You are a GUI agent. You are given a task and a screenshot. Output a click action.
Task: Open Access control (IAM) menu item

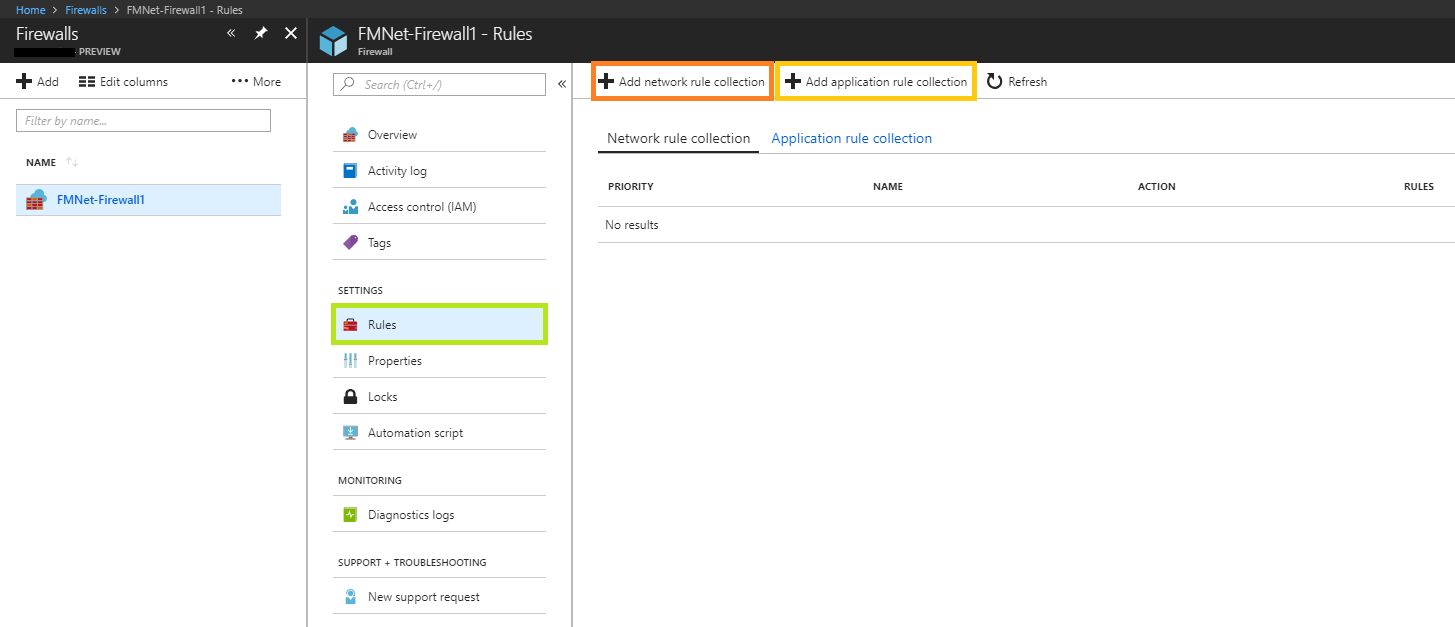pos(440,207)
